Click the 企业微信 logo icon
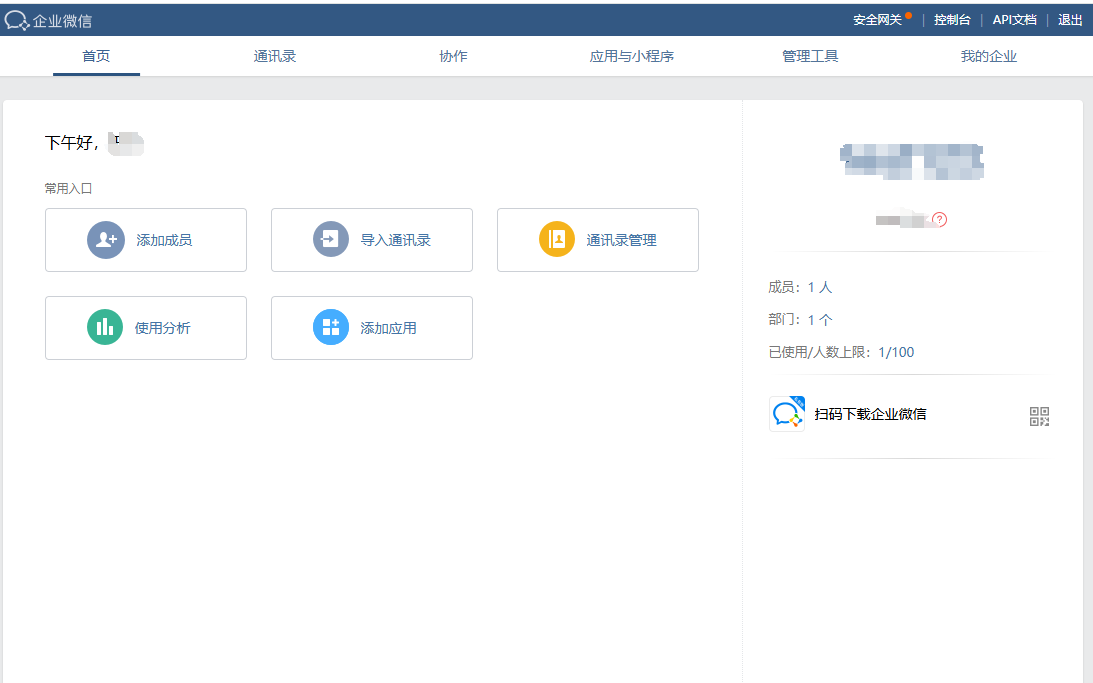Screen dimensions: 1093x683 click(x=17, y=20)
